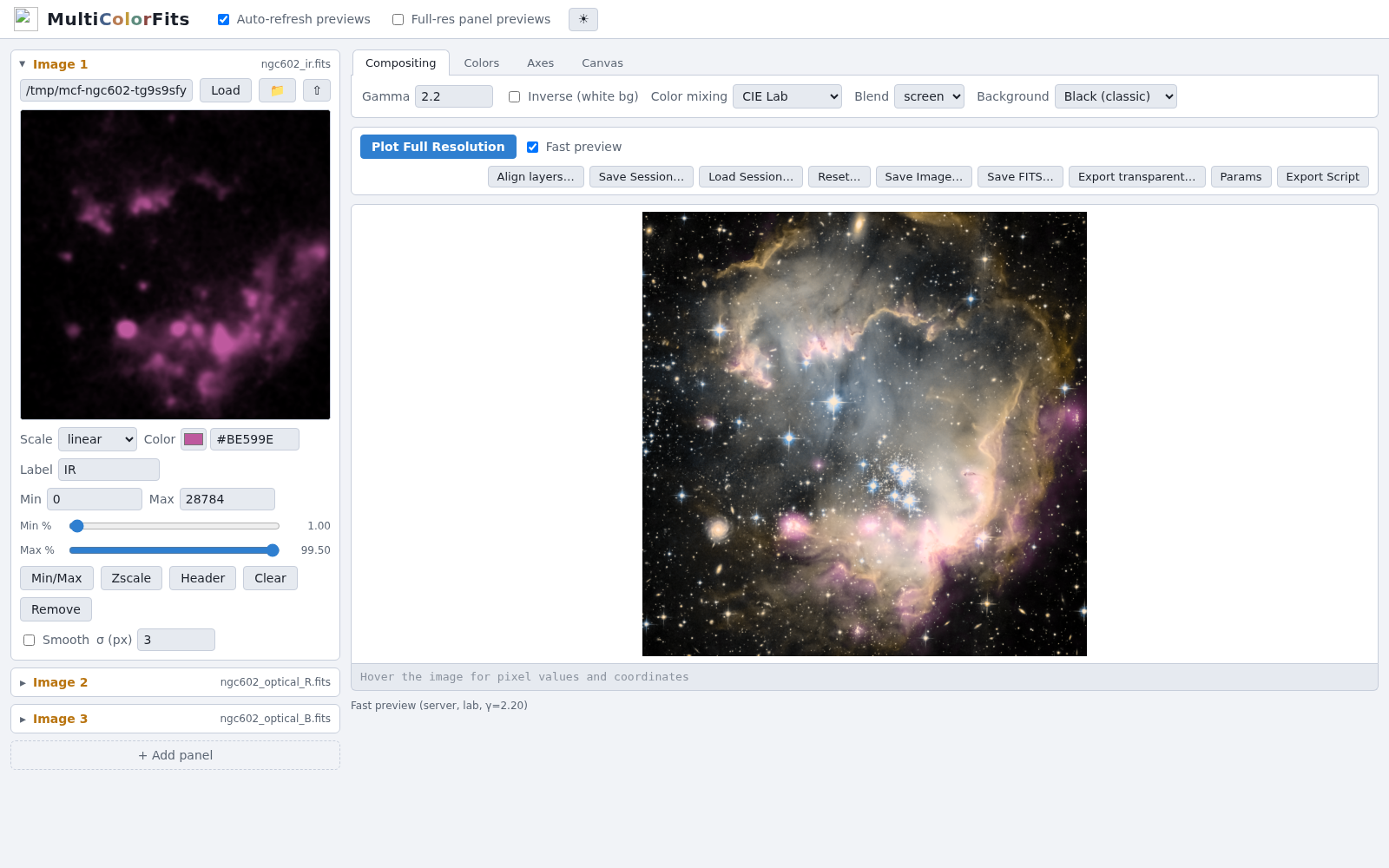Viewport: 1389px width, 868px height.
Task: Switch to the Colors tab
Action: [x=482, y=62]
